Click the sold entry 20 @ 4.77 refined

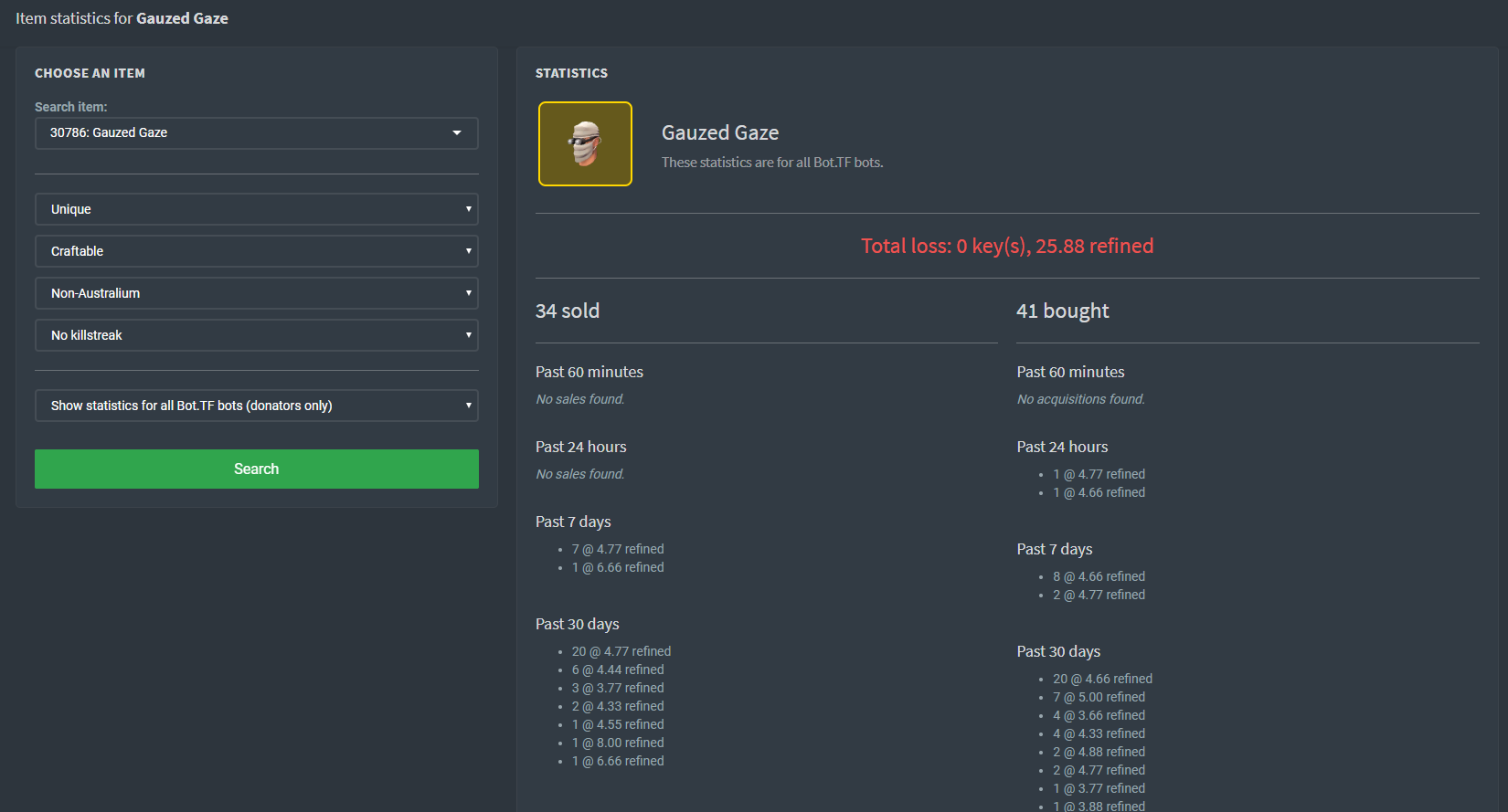(x=621, y=651)
